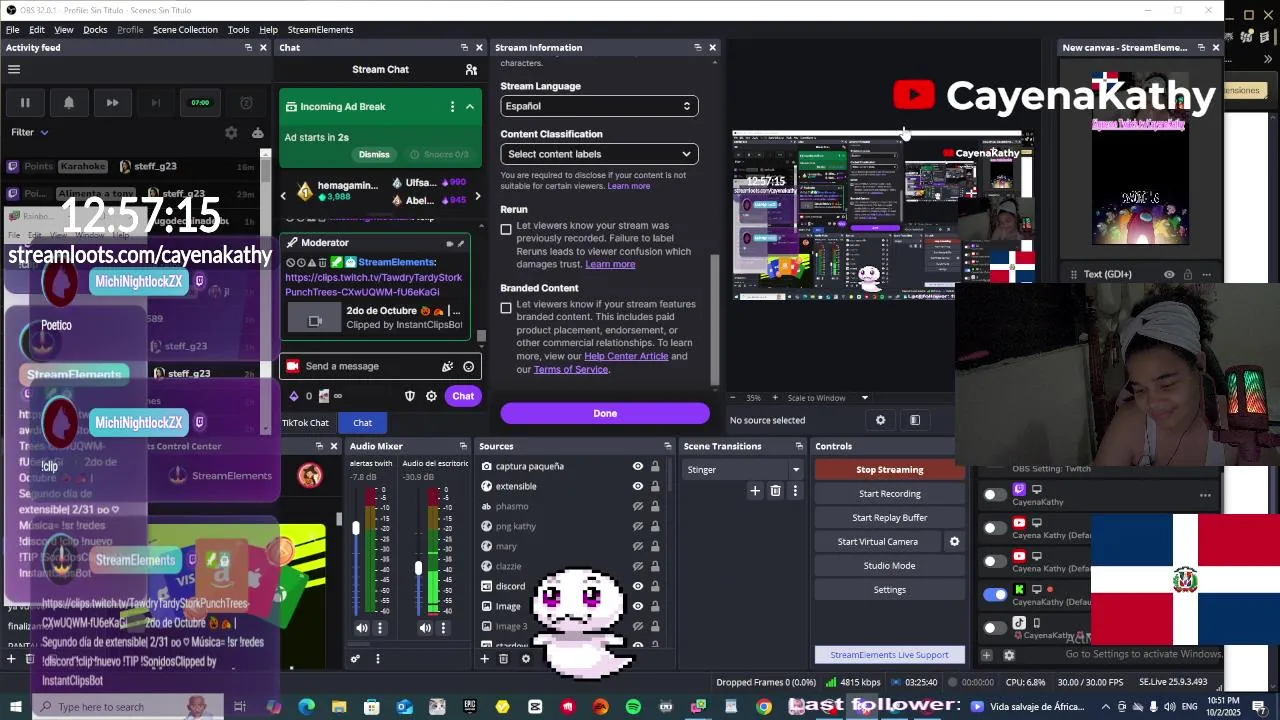Open the Docks menu
This screenshot has width=1280, height=720.
pos(95,30)
